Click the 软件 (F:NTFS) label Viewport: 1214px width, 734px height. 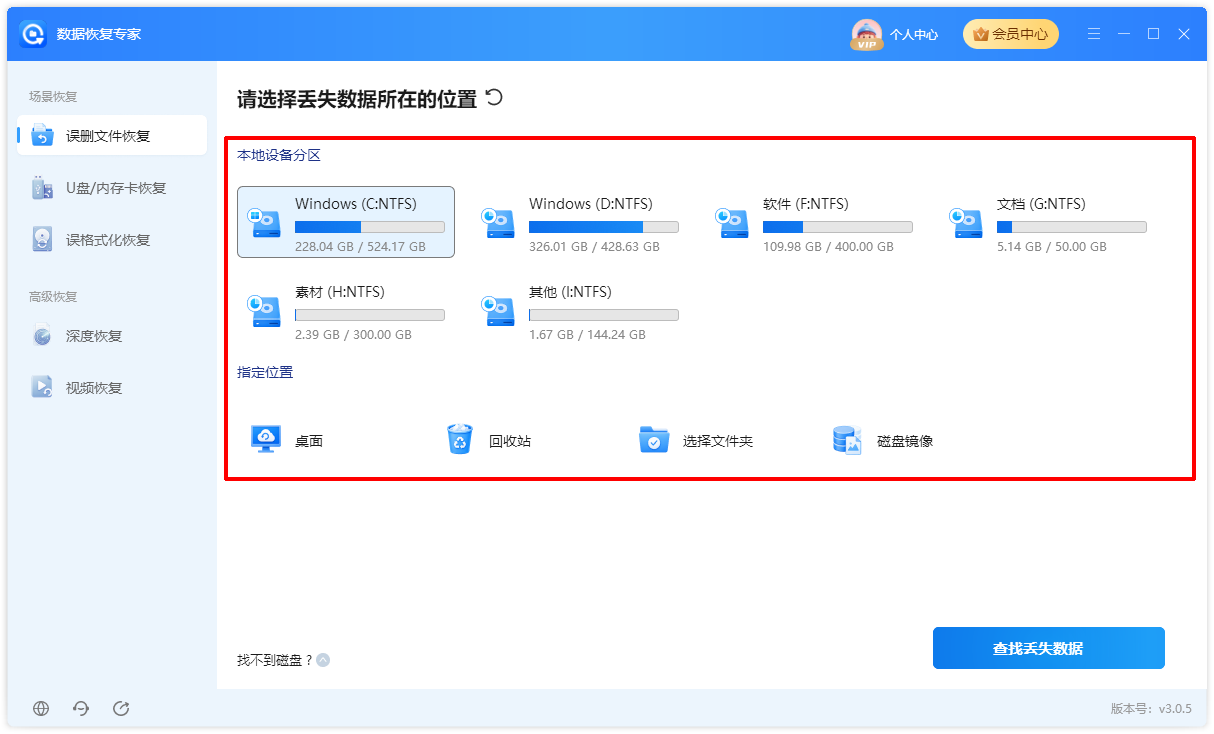tap(805, 204)
